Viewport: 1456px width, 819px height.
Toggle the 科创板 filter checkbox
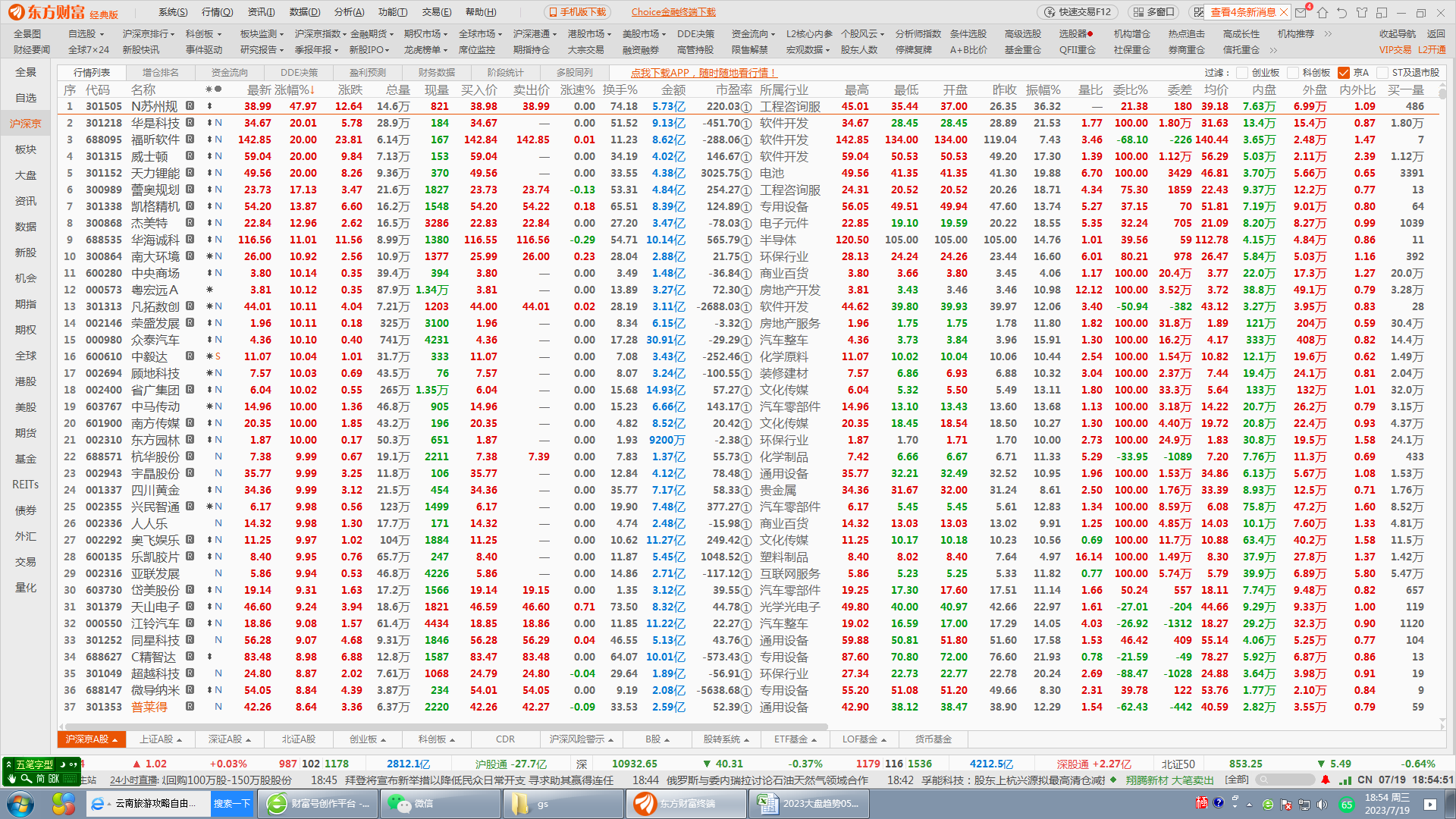(x=1293, y=73)
